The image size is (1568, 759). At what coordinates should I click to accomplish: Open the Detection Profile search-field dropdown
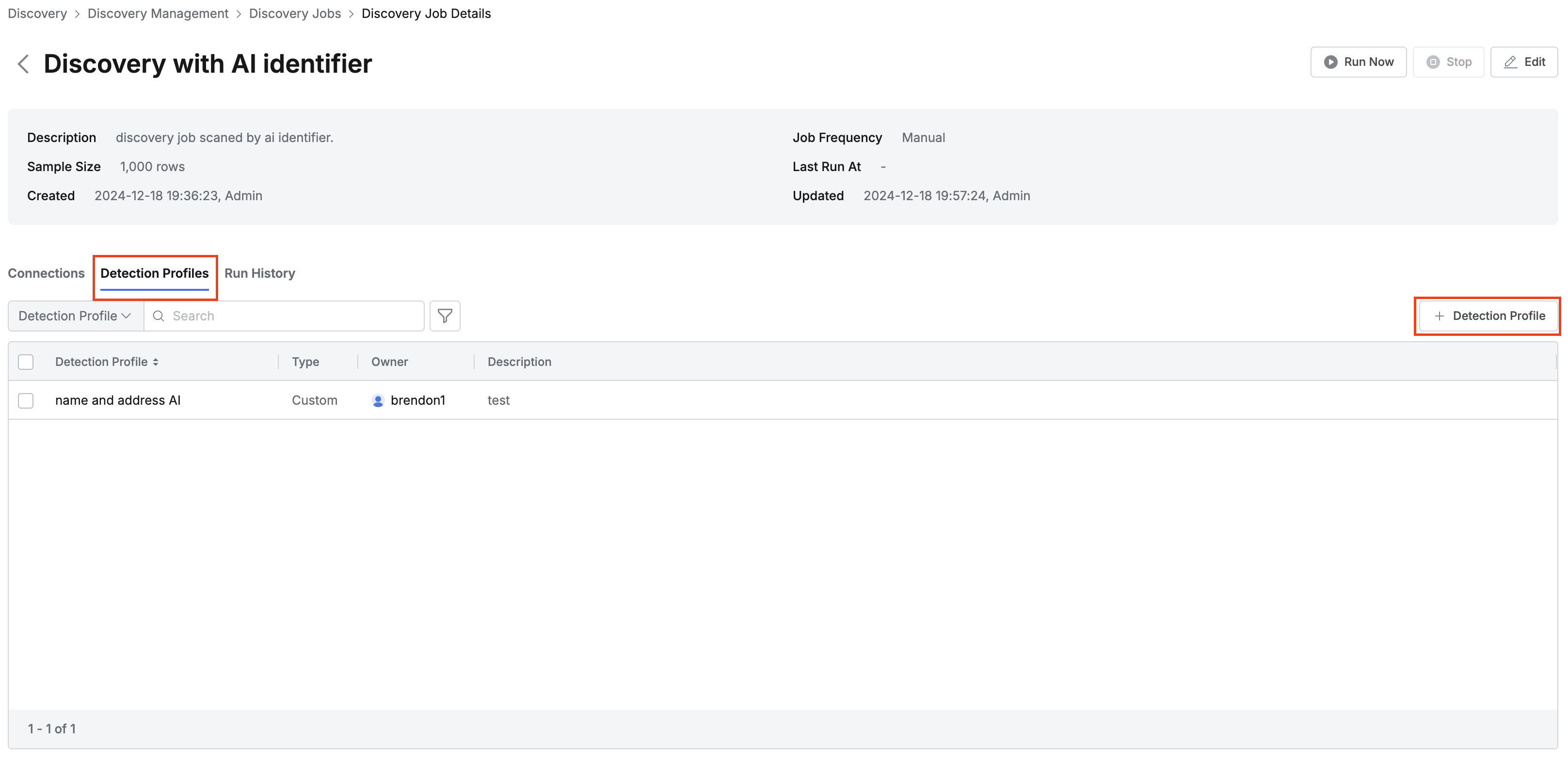click(75, 316)
